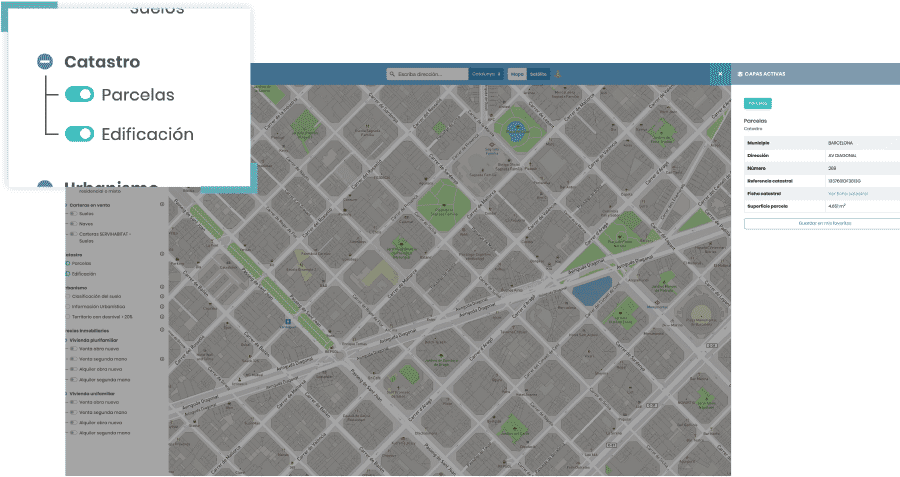Click the info icon next to Catastro in sidebar
900x477 pixels.
[162, 254]
